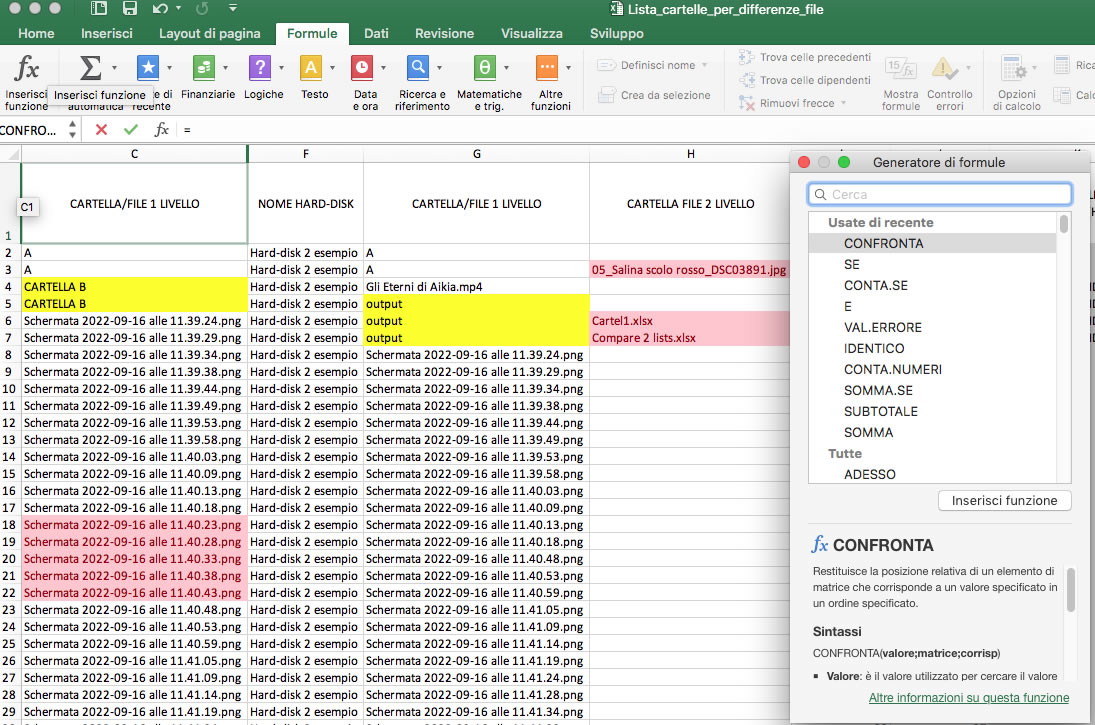1095x725 pixels.
Task: Click the Crea da selezione icon
Action: 607,95
